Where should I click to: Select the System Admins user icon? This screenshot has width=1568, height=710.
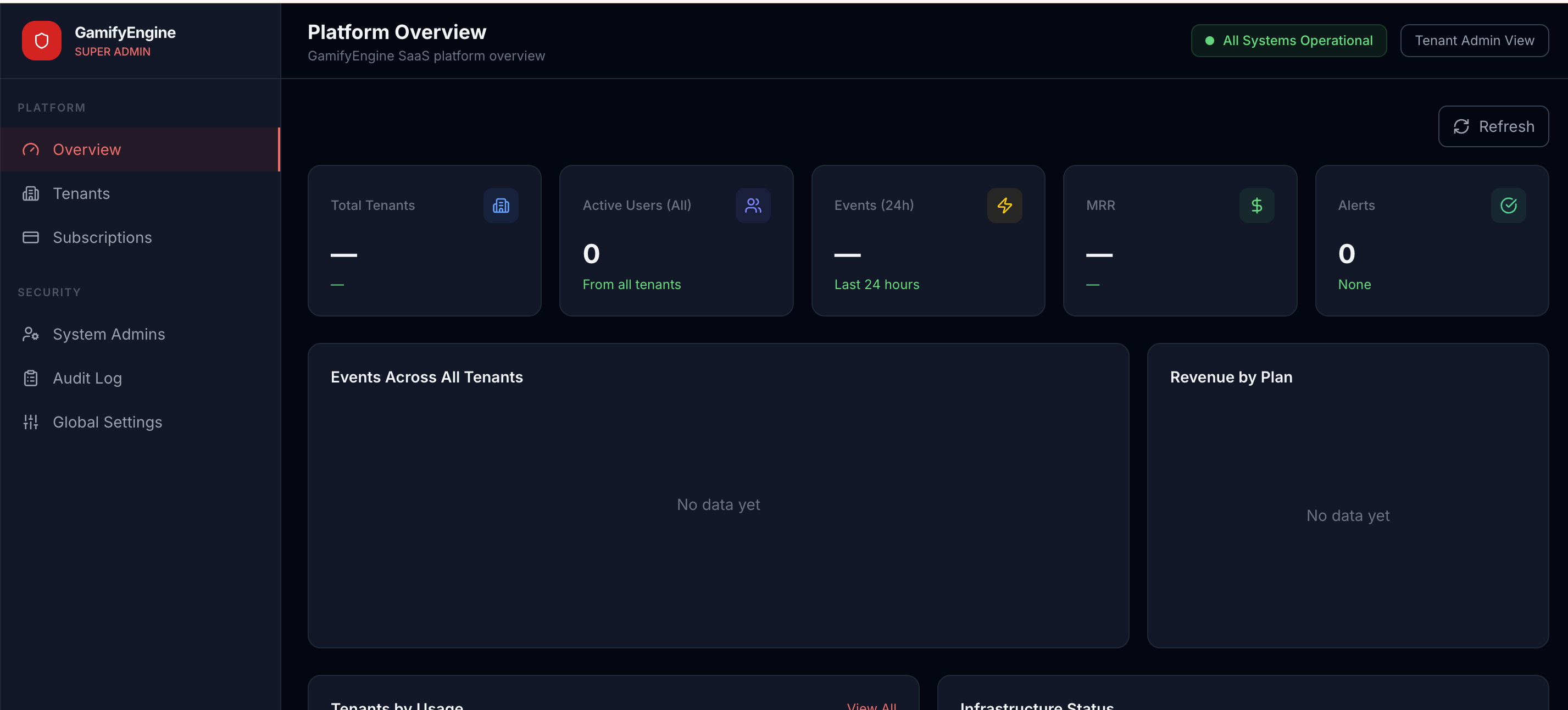pos(30,334)
